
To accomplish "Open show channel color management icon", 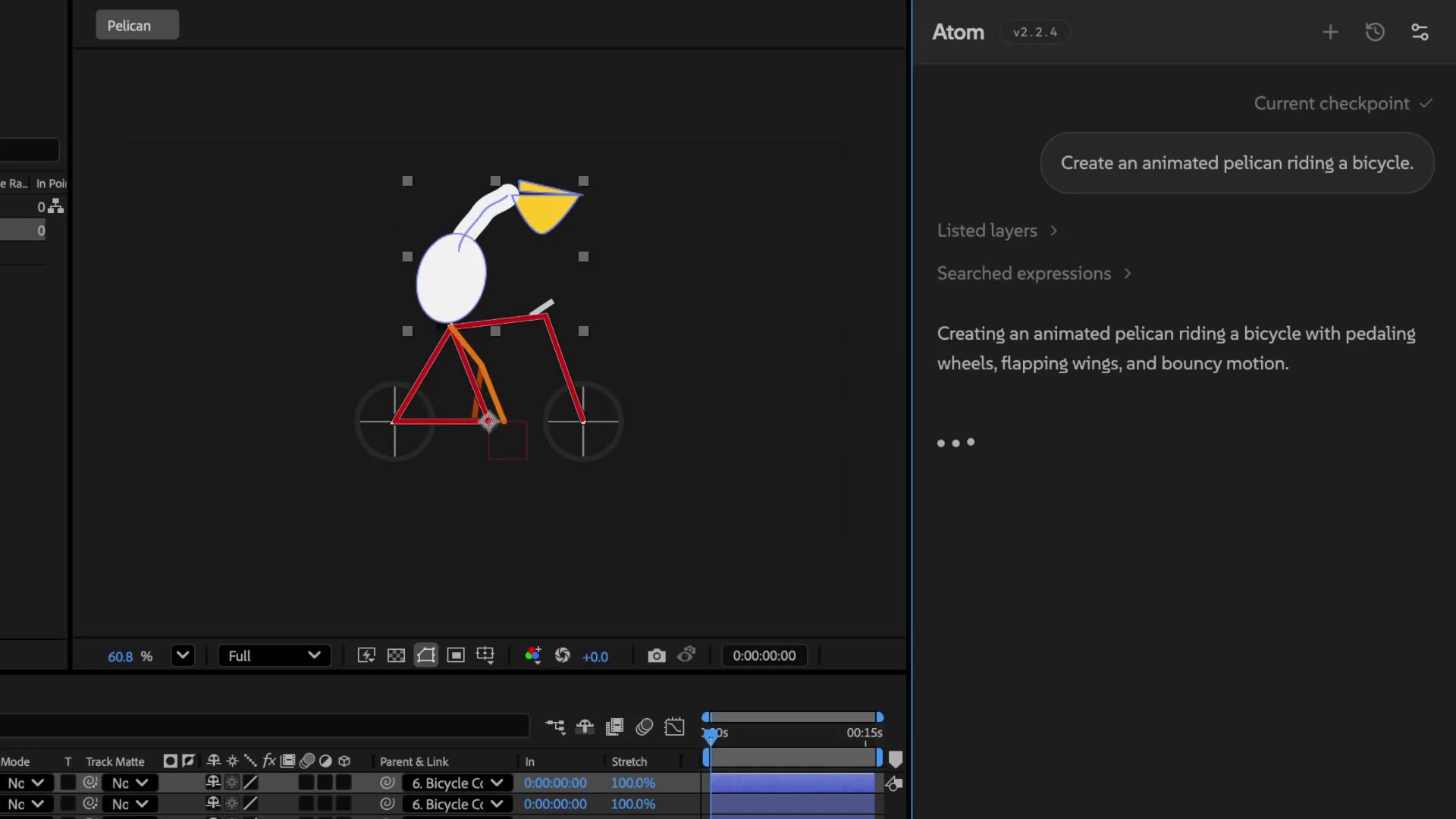I will 533,656.
